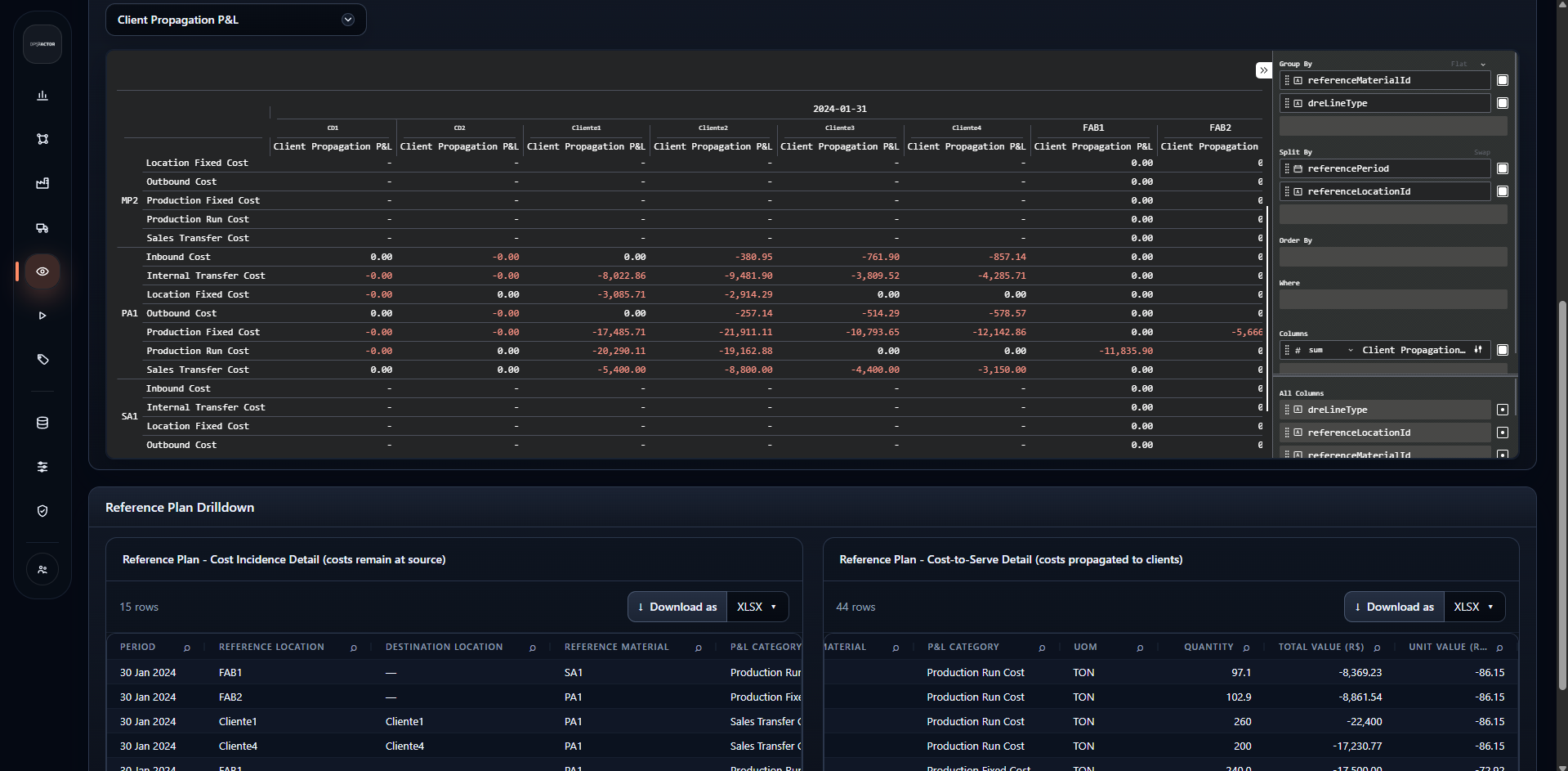Search the TOTAL VALUE (R$) column magnifier
This screenshot has height=771, width=1568.
[1377, 648]
